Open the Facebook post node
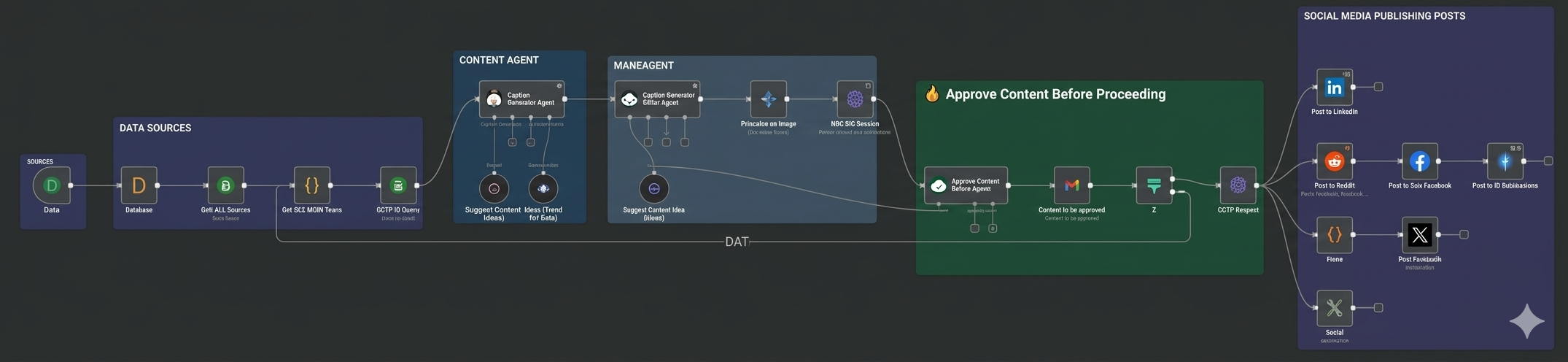Image resolution: width=1568 pixels, height=362 pixels. [x=1419, y=161]
